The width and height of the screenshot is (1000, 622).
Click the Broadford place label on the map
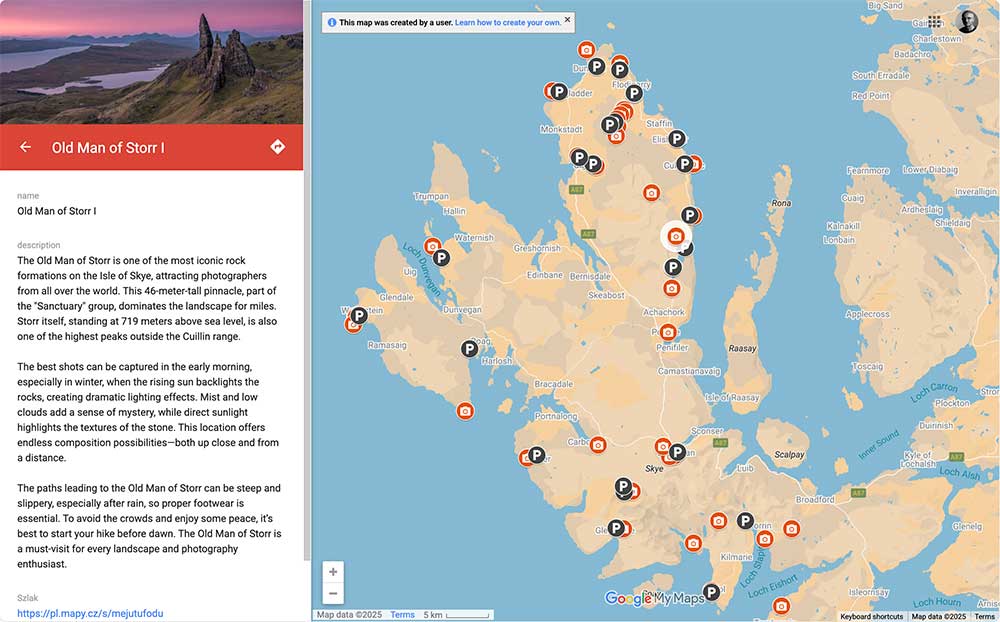coord(815,500)
